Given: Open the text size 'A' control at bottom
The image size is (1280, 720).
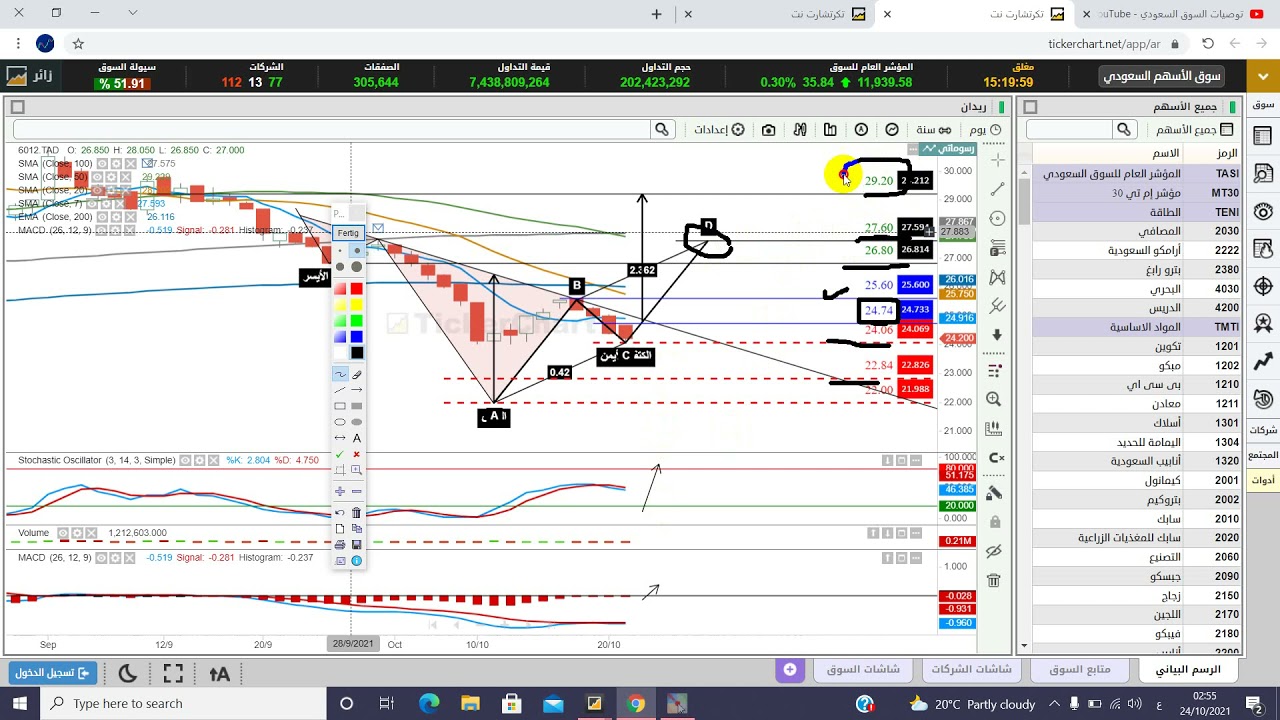Looking at the screenshot, I should pos(219,673).
